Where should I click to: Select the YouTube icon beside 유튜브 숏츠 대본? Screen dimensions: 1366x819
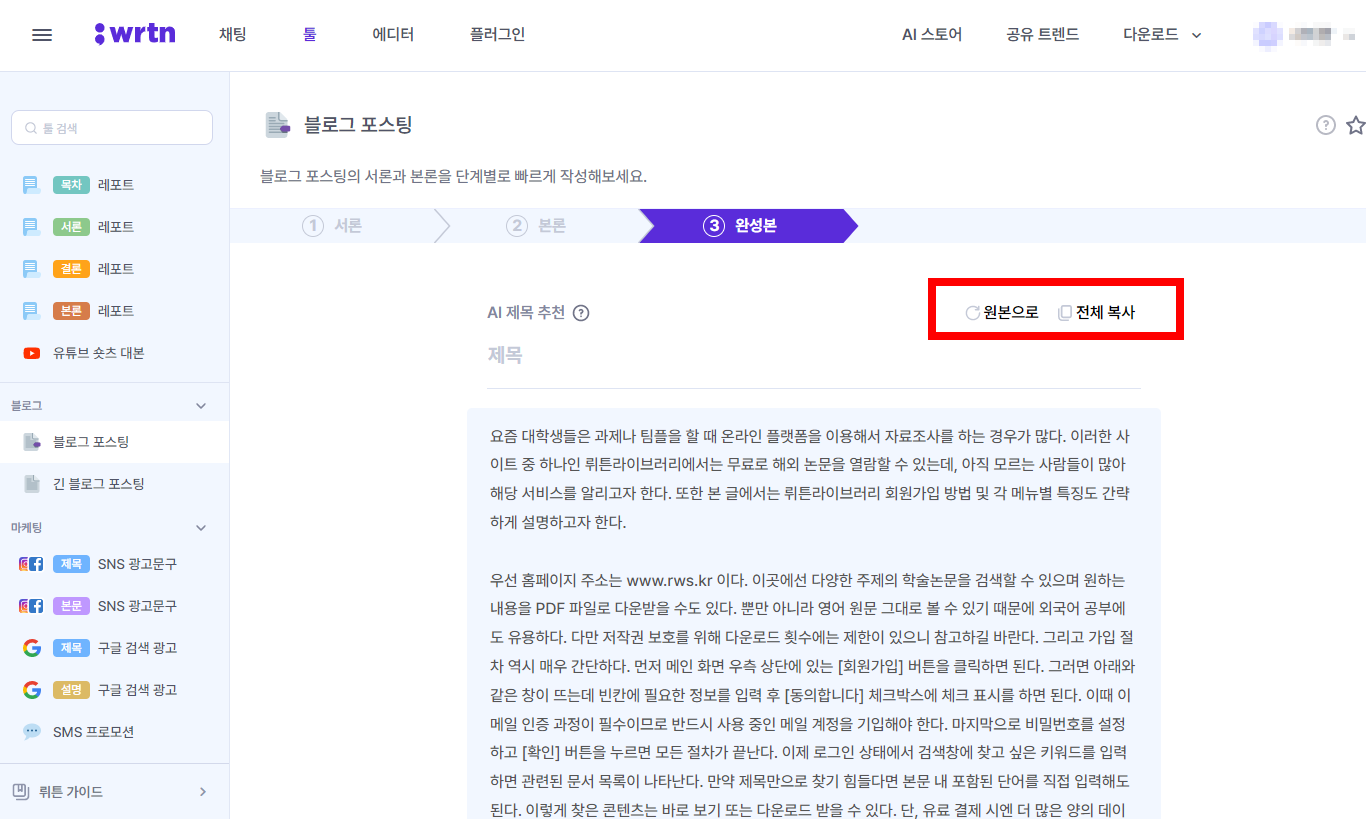point(30,352)
